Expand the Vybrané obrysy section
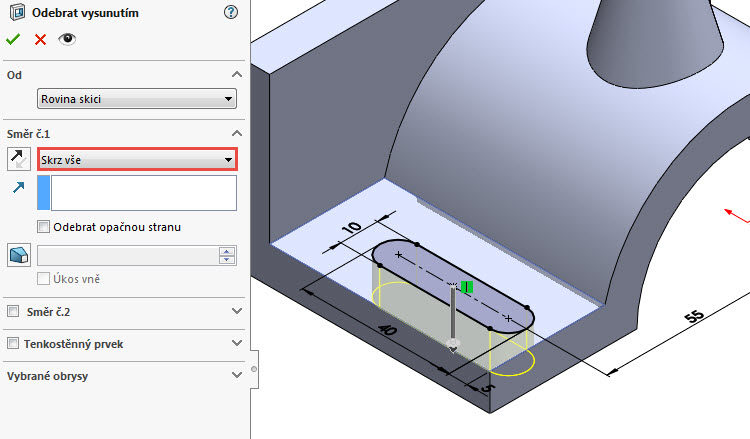The image size is (750, 439). pyautogui.click(x=236, y=375)
